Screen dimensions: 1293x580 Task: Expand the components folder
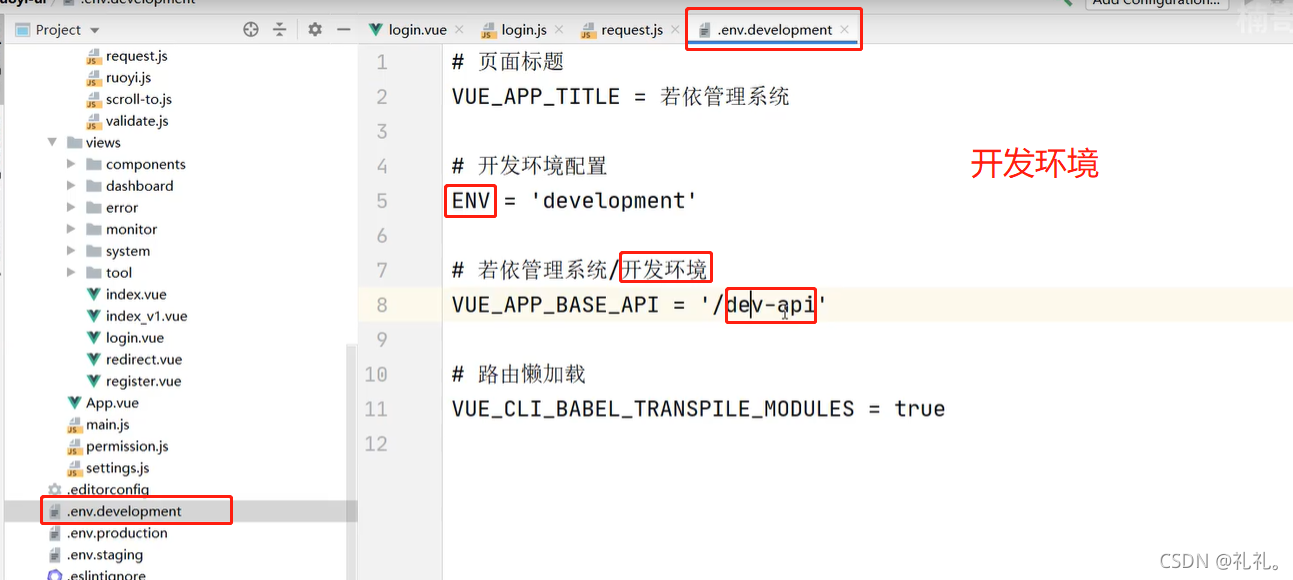(71, 164)
